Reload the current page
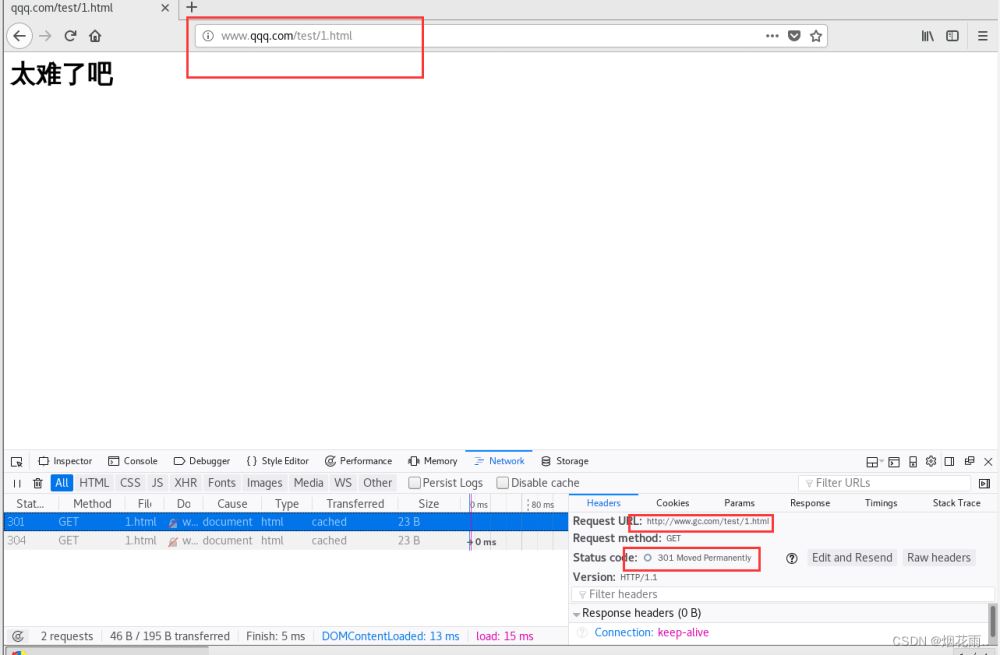The height and width of the screenshot is (655, 1000). (70, 36)
